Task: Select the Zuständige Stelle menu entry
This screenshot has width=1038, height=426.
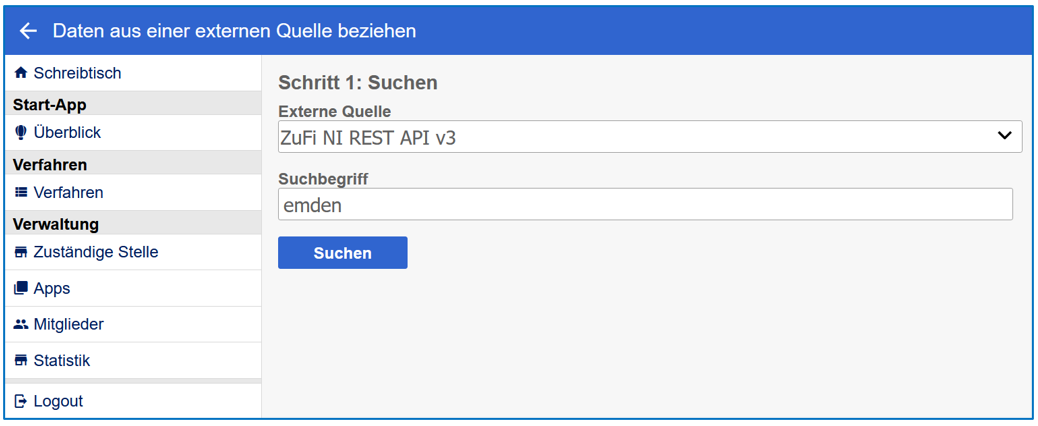Action: click(x=96, y=252)
